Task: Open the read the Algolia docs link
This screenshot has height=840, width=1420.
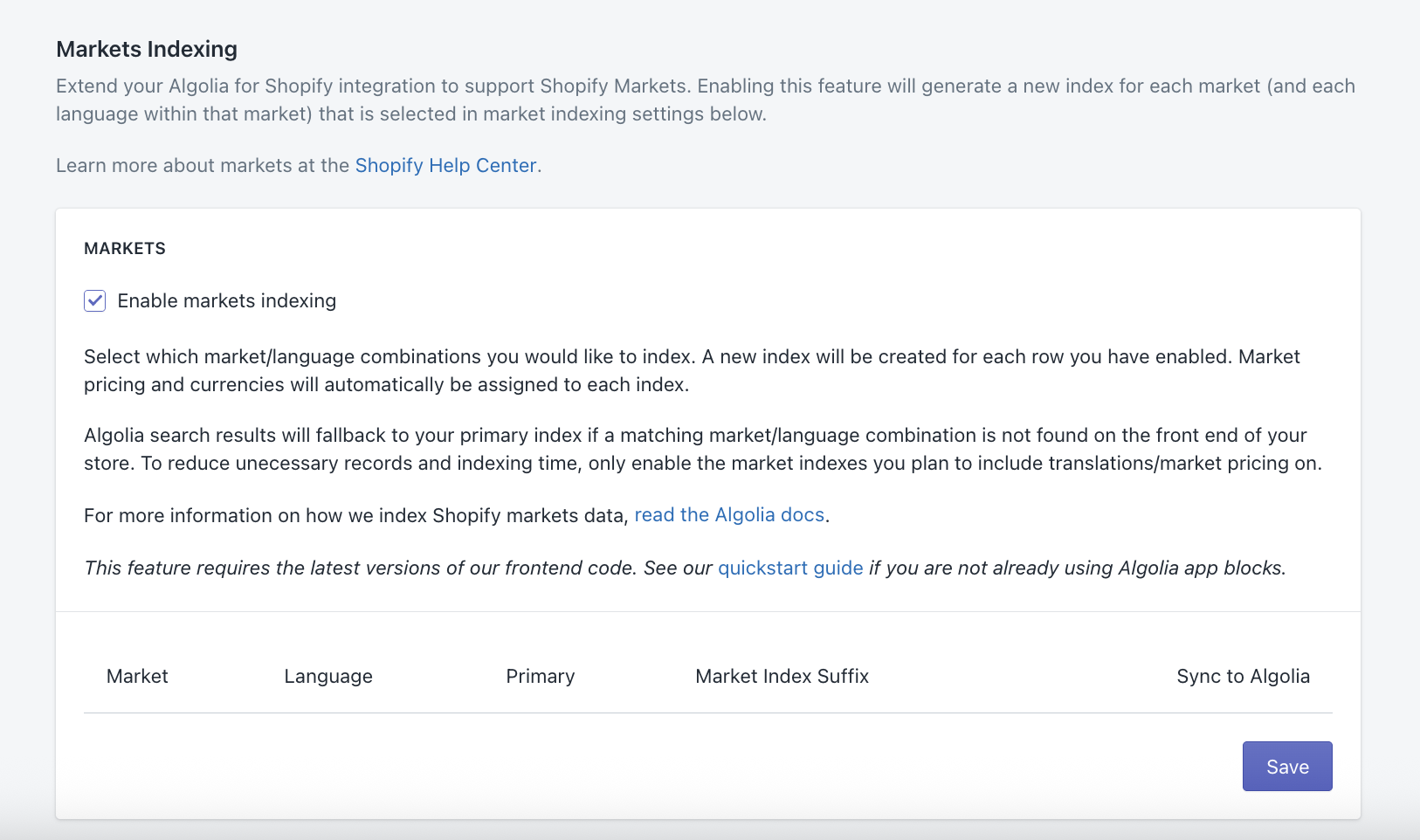Action: 729,515
